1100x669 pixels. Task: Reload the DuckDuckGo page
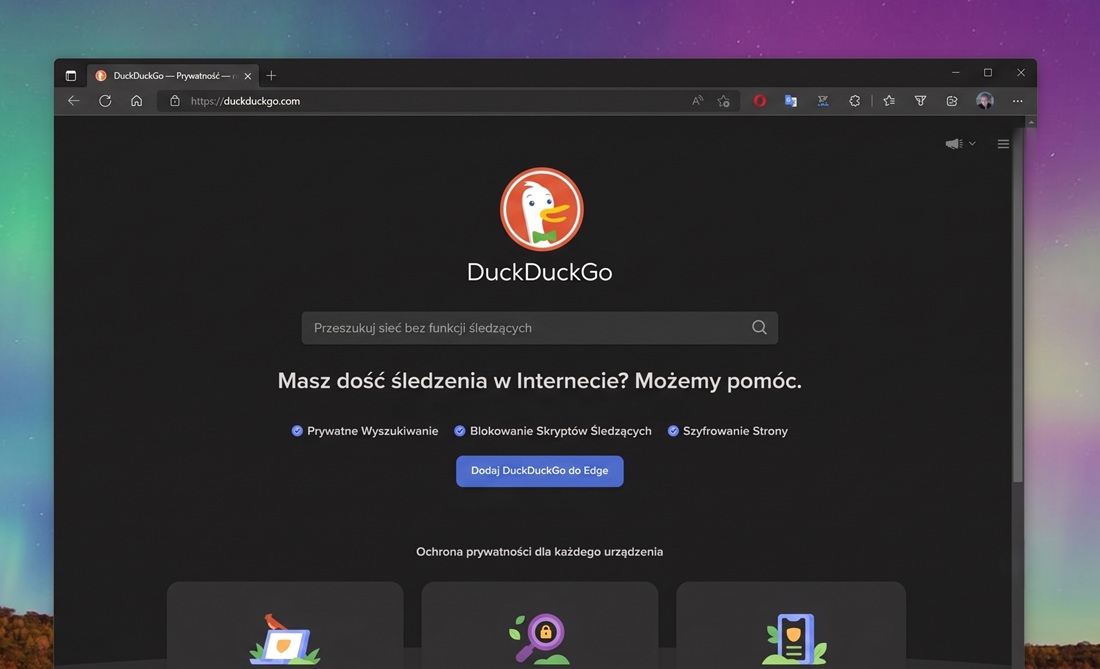point(105,101)
